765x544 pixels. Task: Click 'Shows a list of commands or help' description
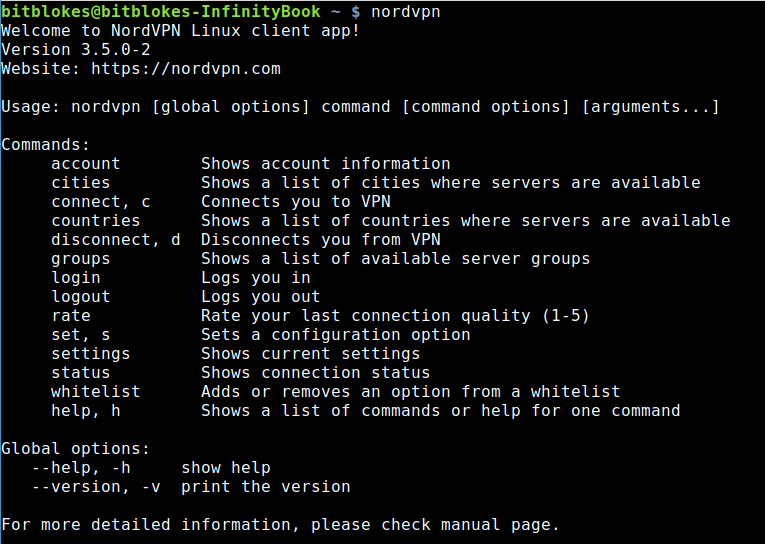click(x=441, y=411)
